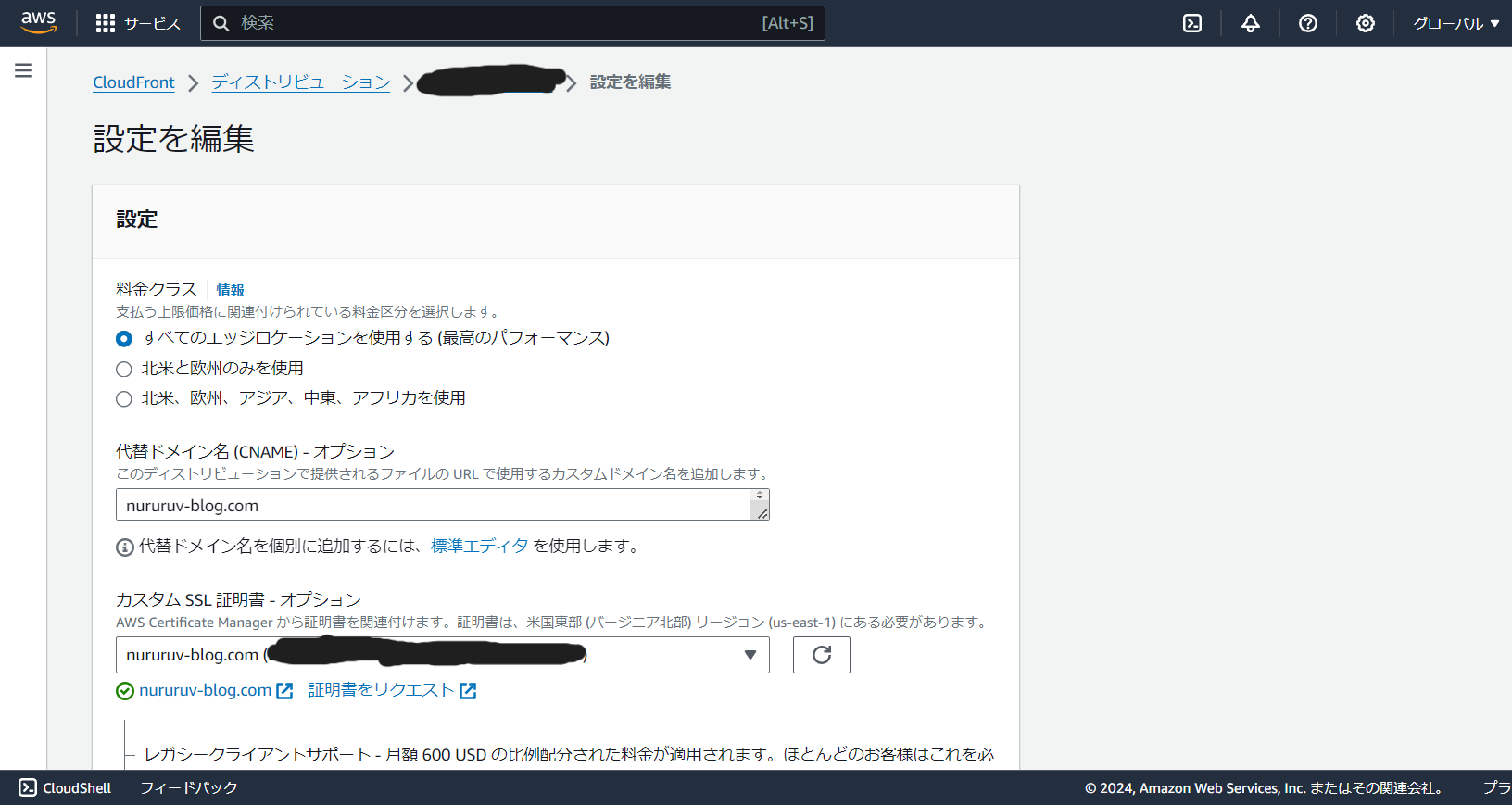Refresh the SSL certificate list

[821, 655]
